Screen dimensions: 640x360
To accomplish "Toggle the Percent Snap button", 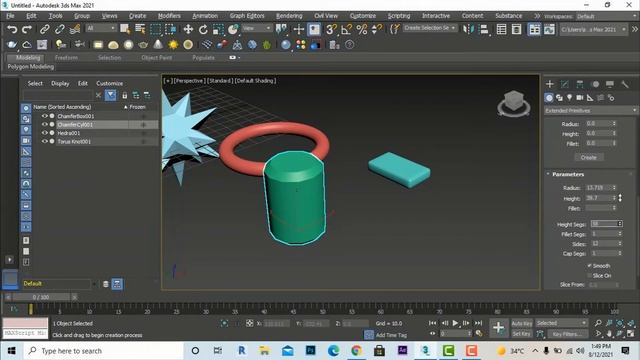I will tap(362, 29).
